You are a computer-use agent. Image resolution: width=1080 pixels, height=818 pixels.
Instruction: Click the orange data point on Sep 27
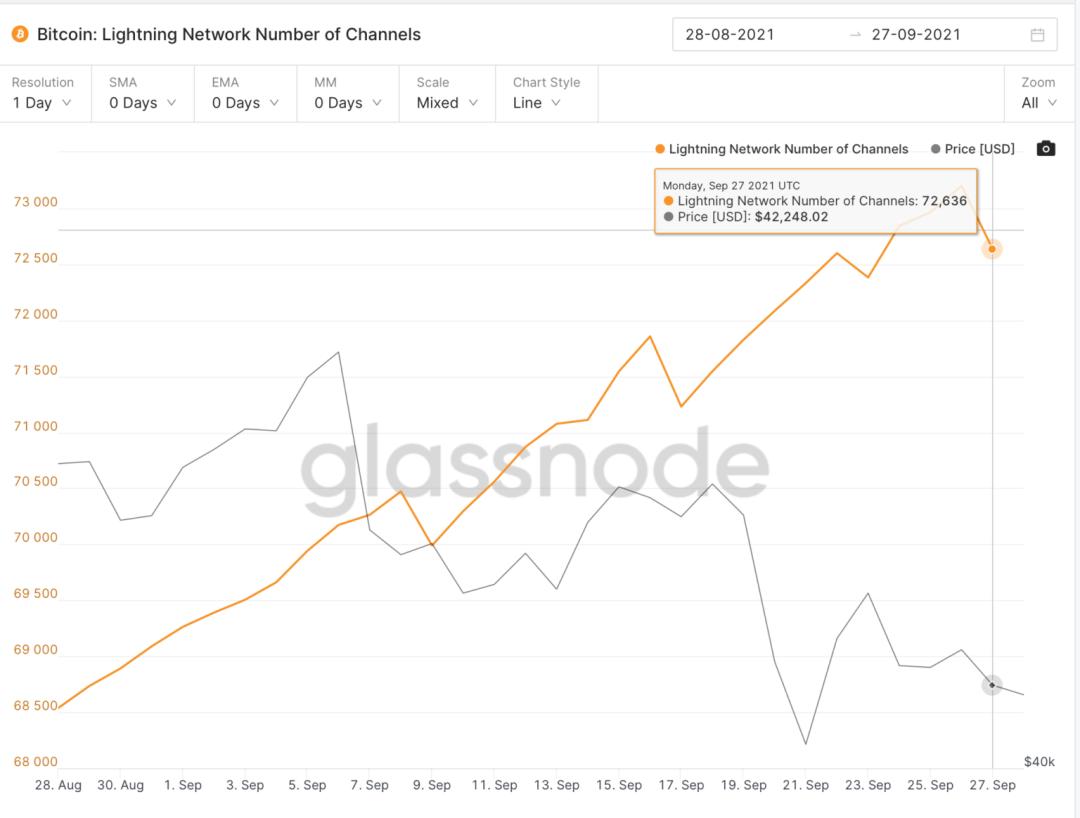tap(992, 249)
